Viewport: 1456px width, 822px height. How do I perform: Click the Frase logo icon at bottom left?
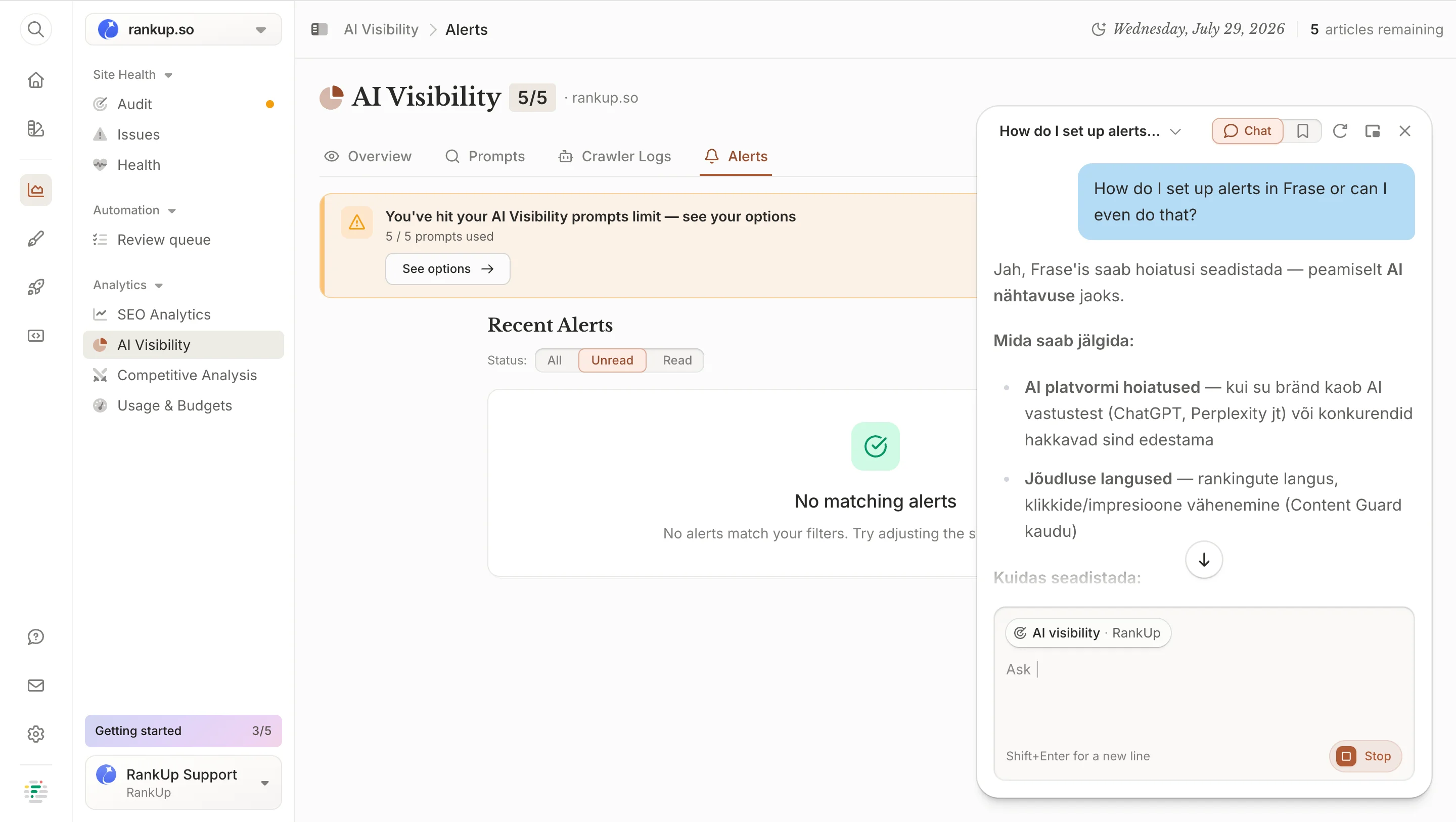click(35, 791)
